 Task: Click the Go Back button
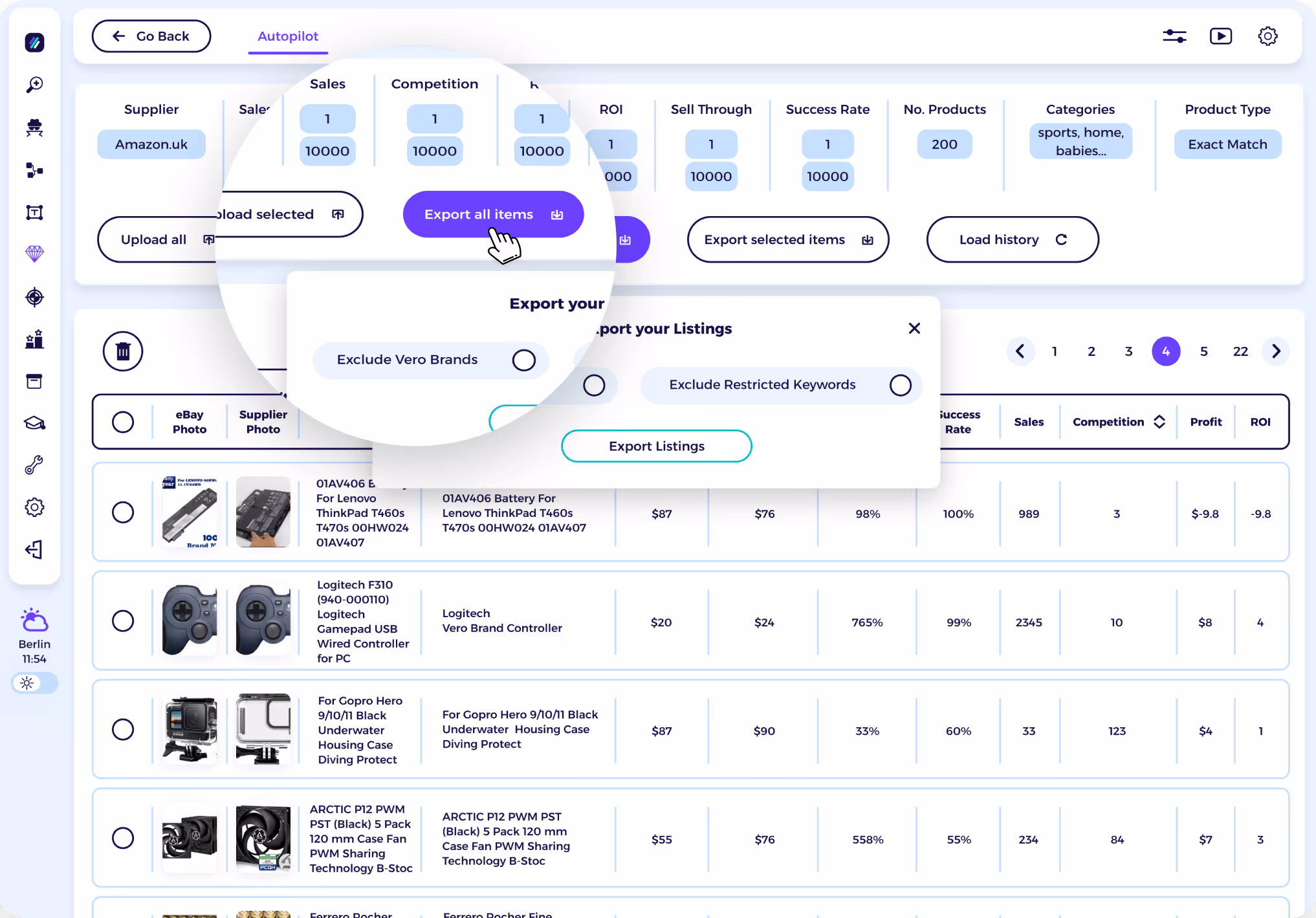[151, 36]
